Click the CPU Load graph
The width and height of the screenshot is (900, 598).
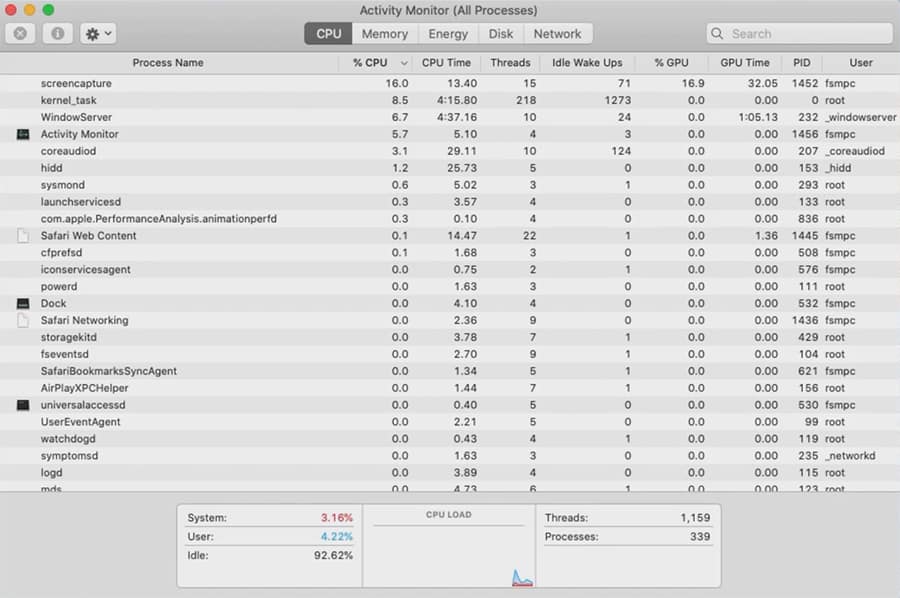pyautogui.click(x=448, y=552)
